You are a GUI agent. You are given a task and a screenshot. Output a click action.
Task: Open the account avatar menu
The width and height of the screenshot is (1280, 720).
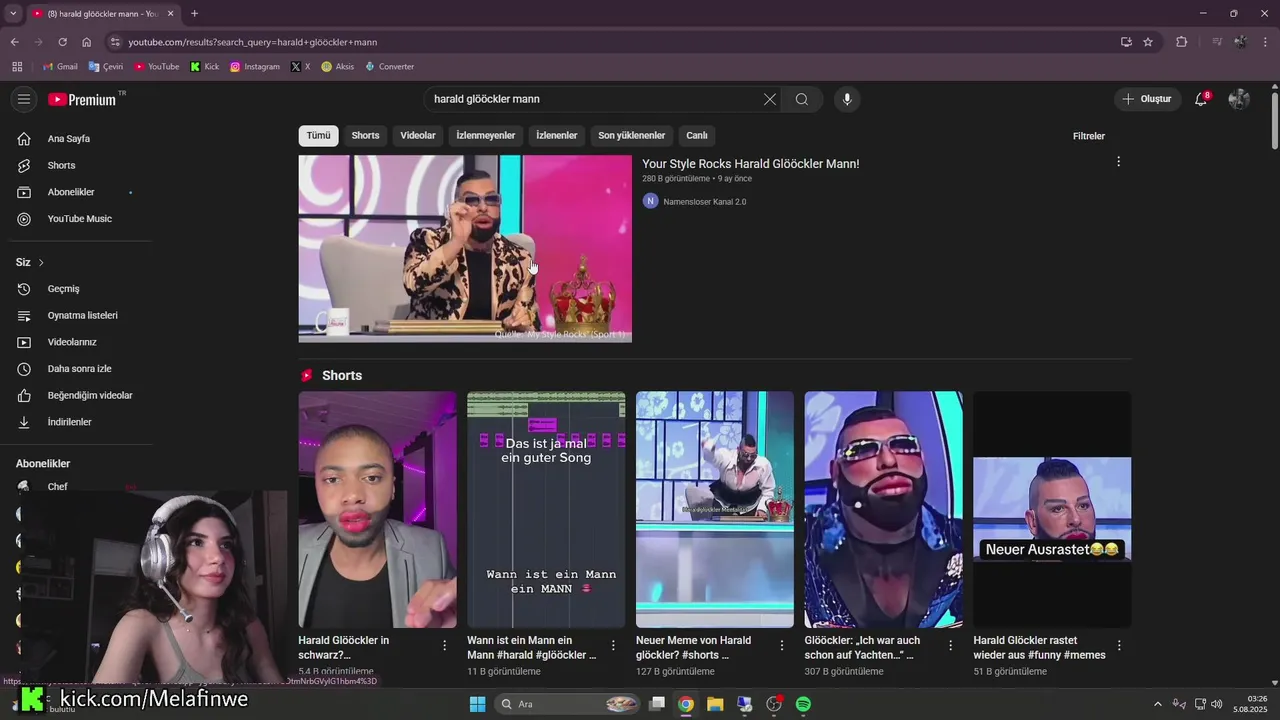(x=1239, y=99)
